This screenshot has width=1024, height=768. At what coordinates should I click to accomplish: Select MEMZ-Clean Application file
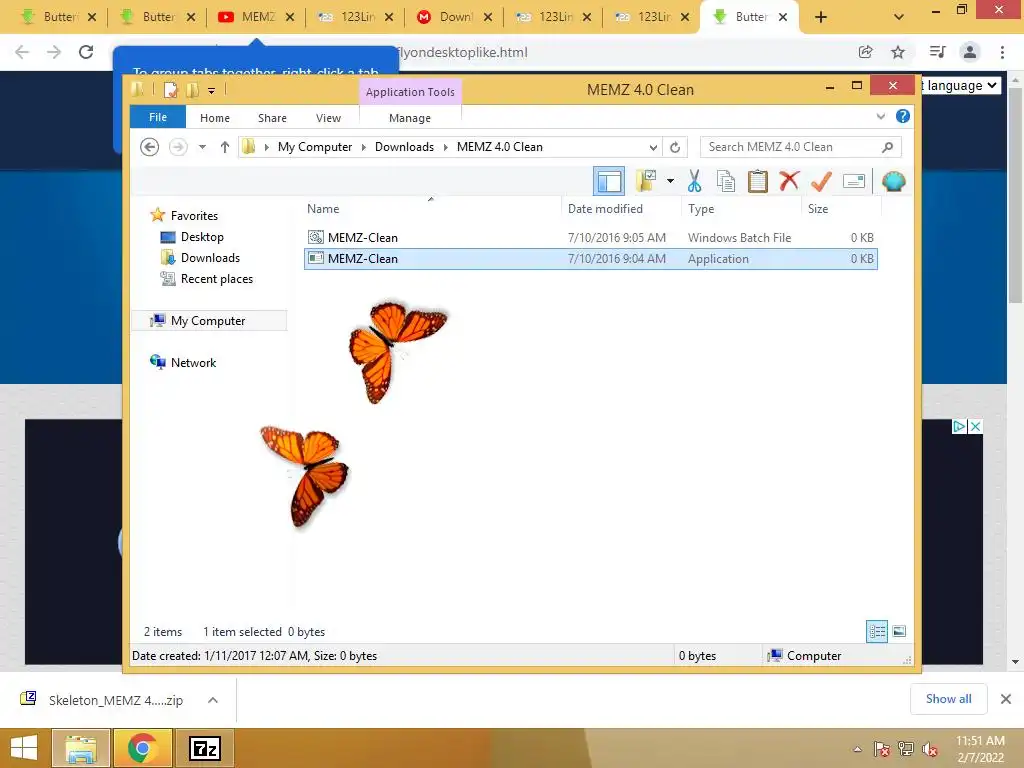pos(590,259)
